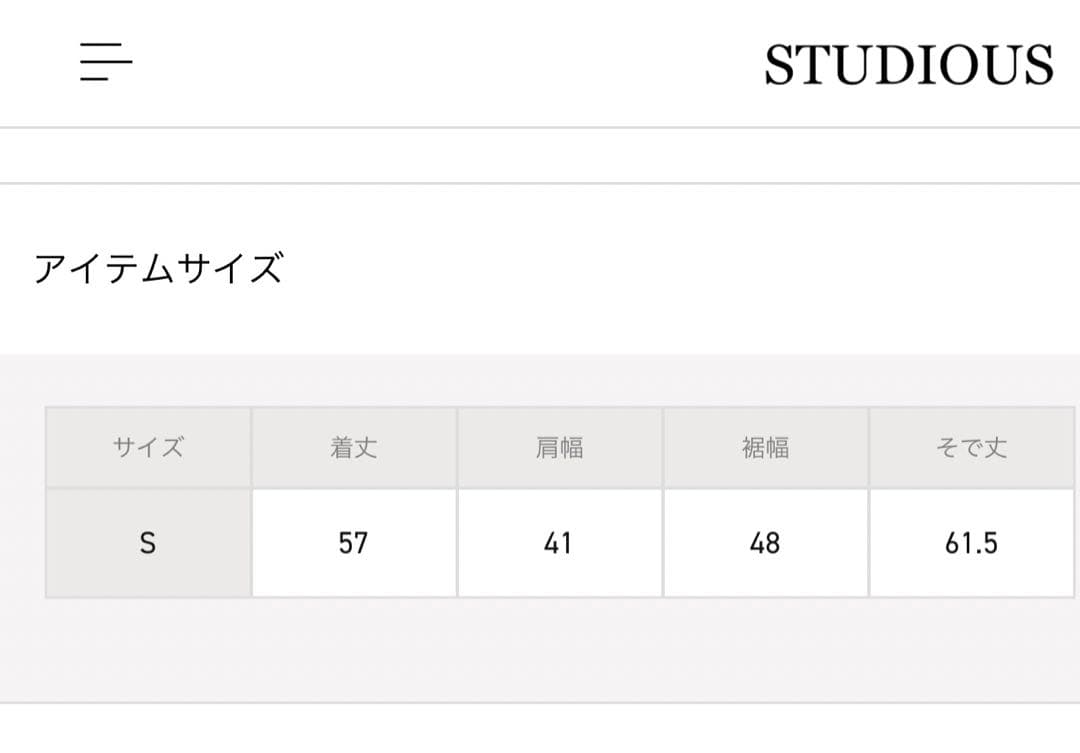Screen dimensions: 1080x753
Task: Open the hamburger menu icon
Action: (106, 62)
